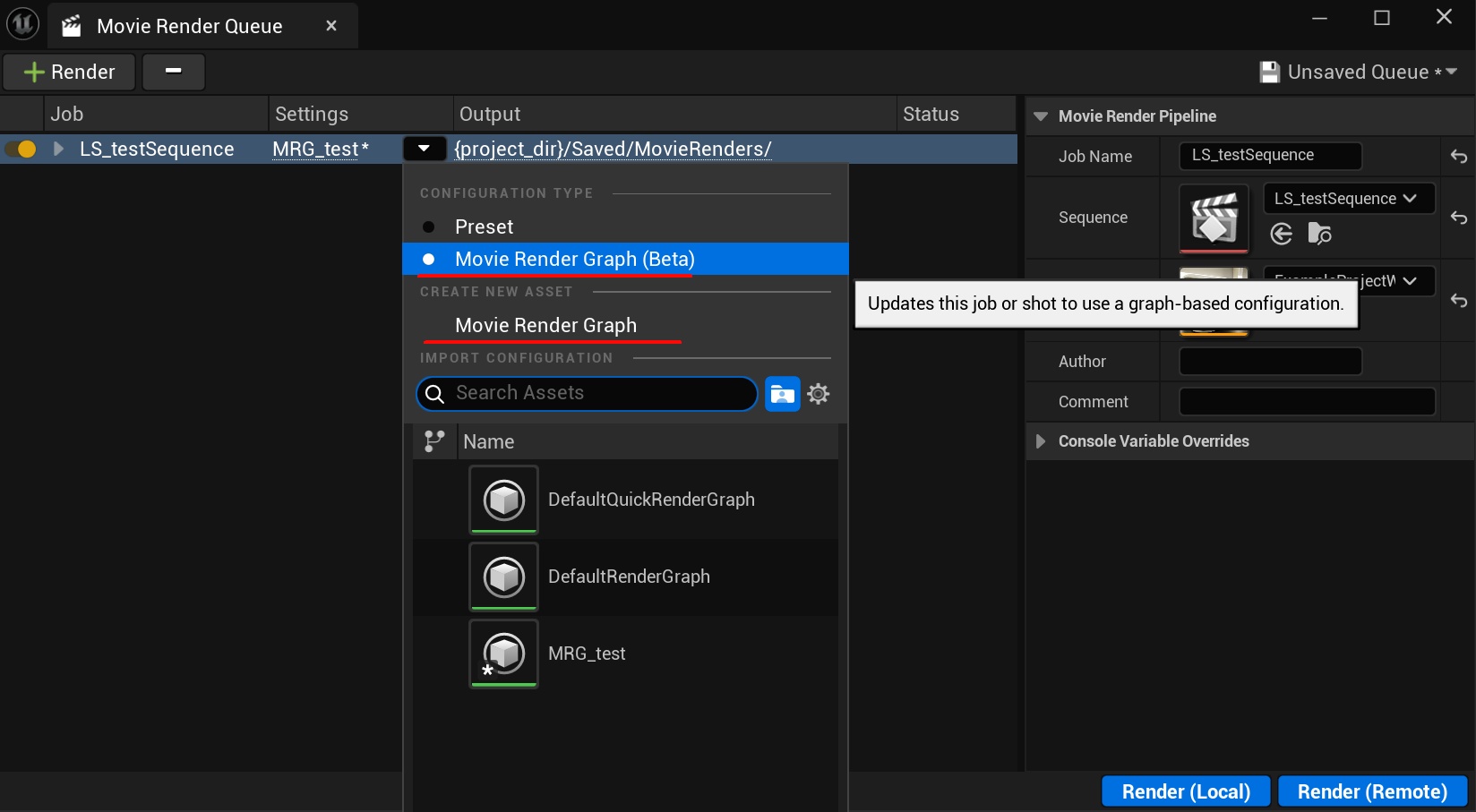The image size is (1476, 812).
Task: Browse to the sequence asset in Content Browser
Action: (x=1319, y=235)
